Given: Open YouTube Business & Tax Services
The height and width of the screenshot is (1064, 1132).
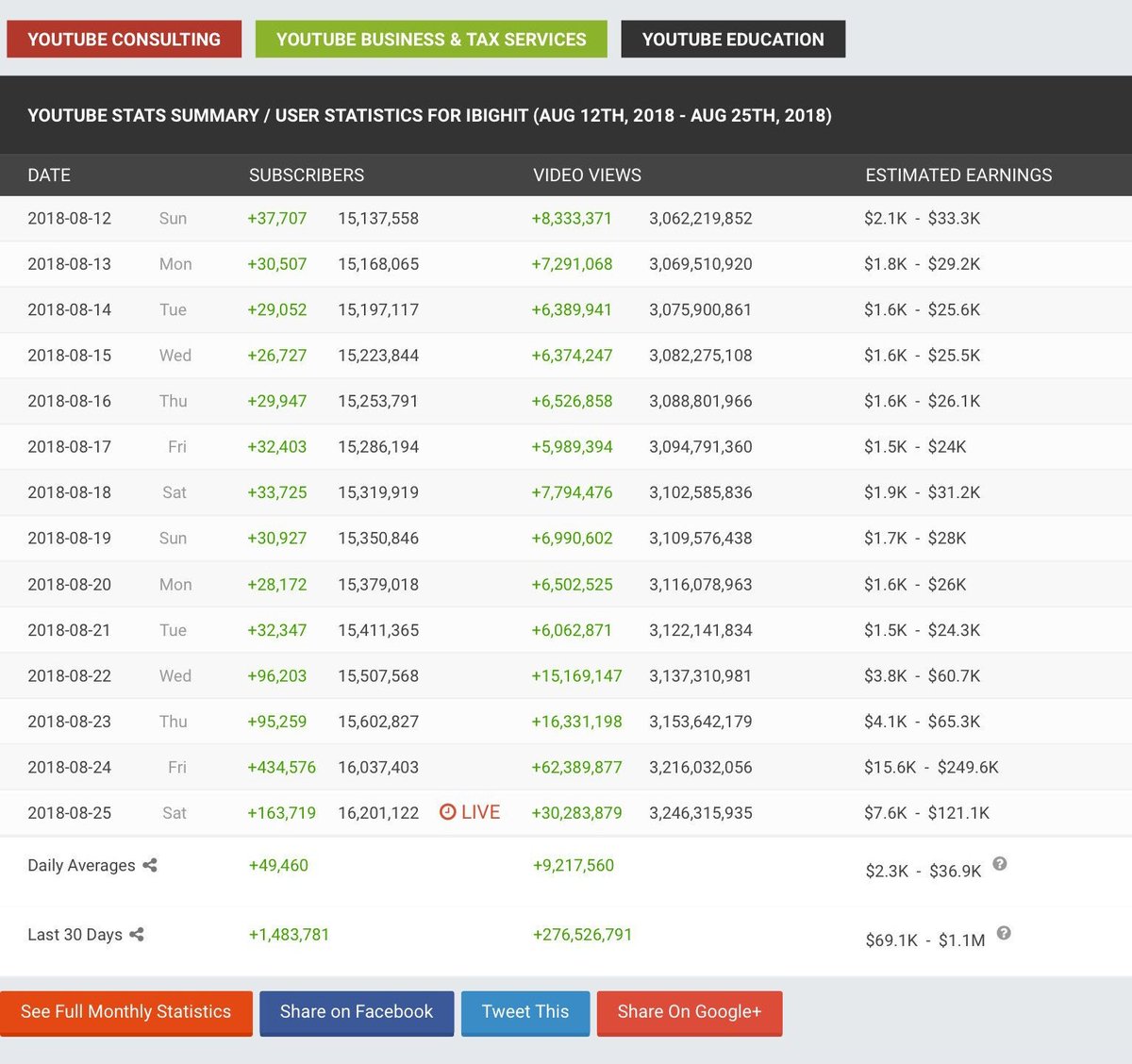Looking at the screenshot, I should click(431, 40).
